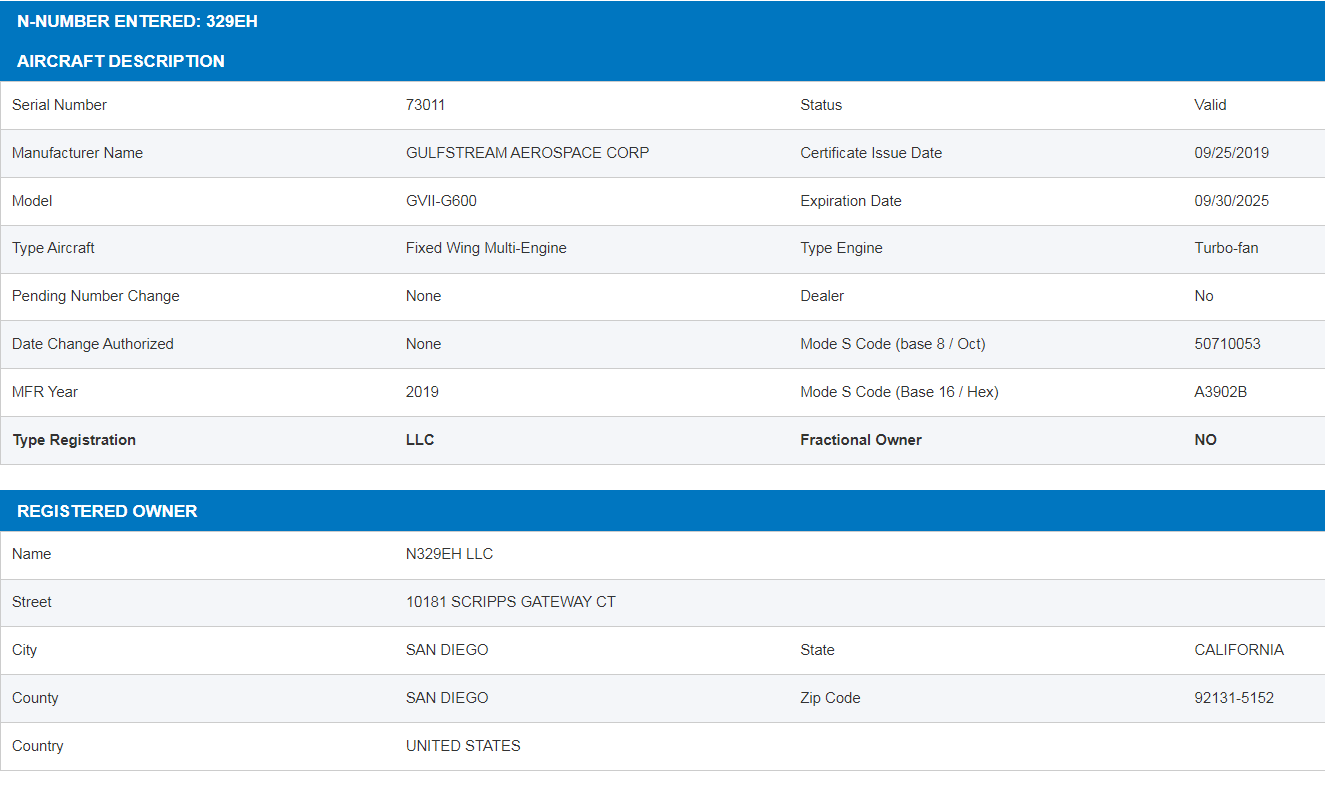The image size is (1325, 793).
Task: Select Fractional Owner value 'NO'
Action: [1205, 440]
